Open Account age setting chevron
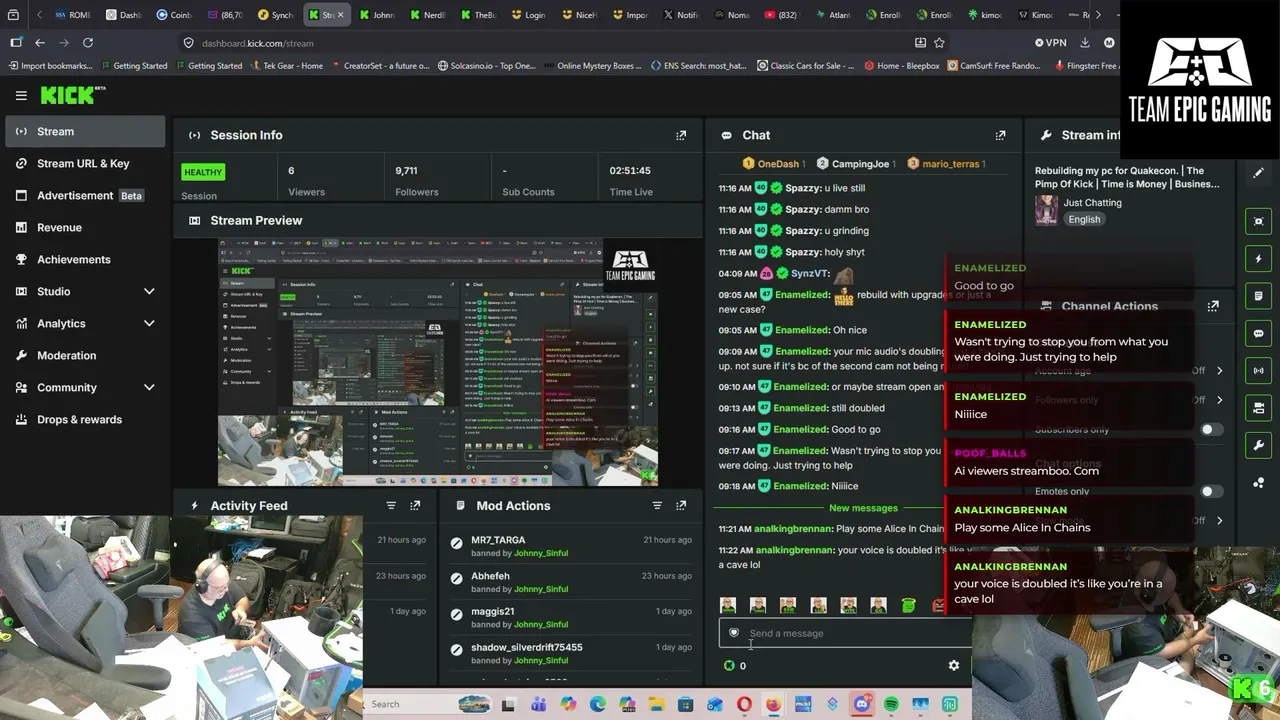This screenshot has width=1280, height=720. pos(1219,371)
